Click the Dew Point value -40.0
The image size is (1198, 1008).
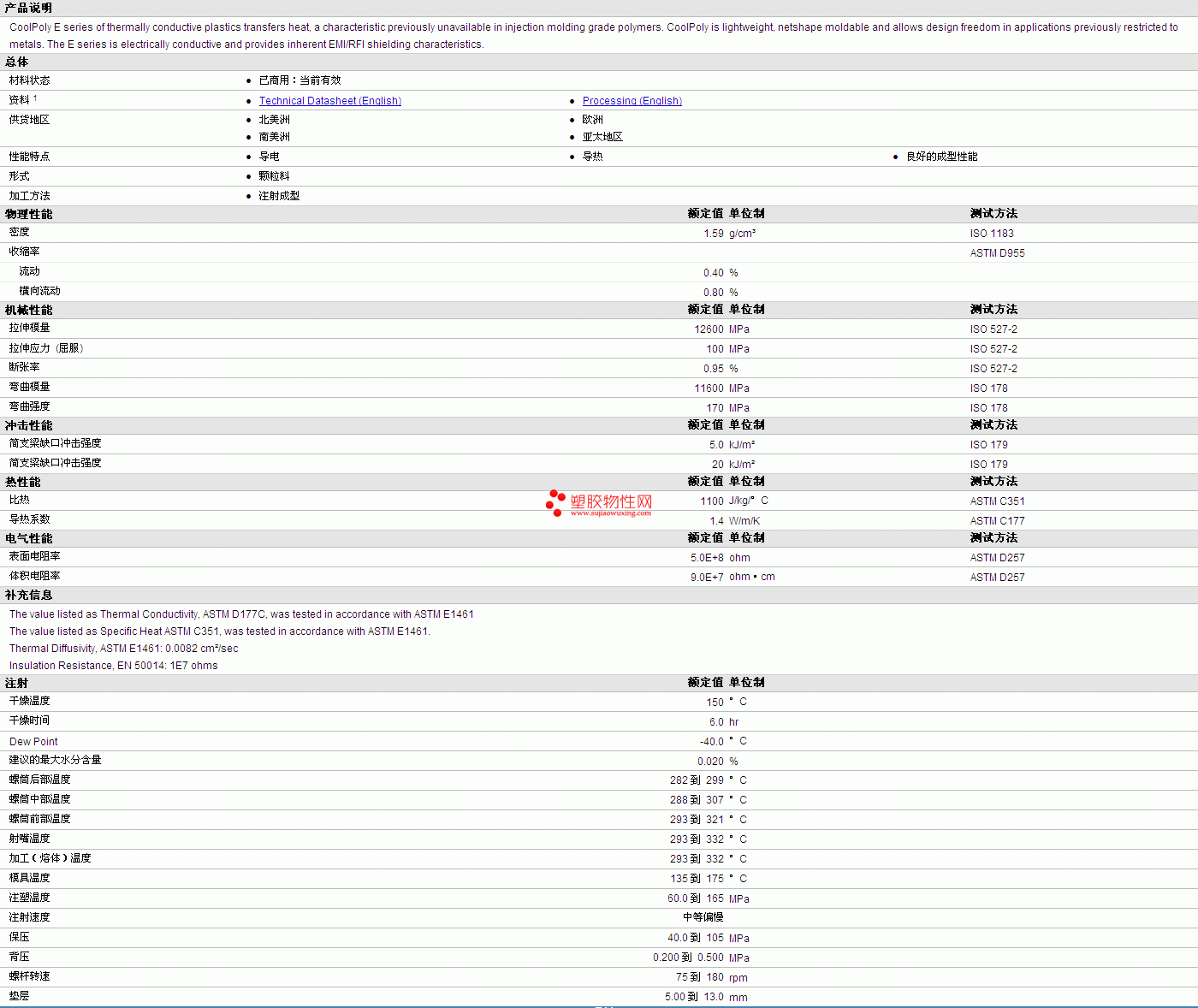click(711, 742)
